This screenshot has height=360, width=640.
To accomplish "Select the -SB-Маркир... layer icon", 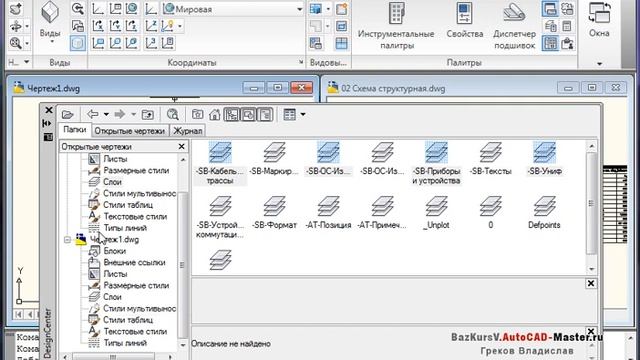I will [x=274, y=152].
